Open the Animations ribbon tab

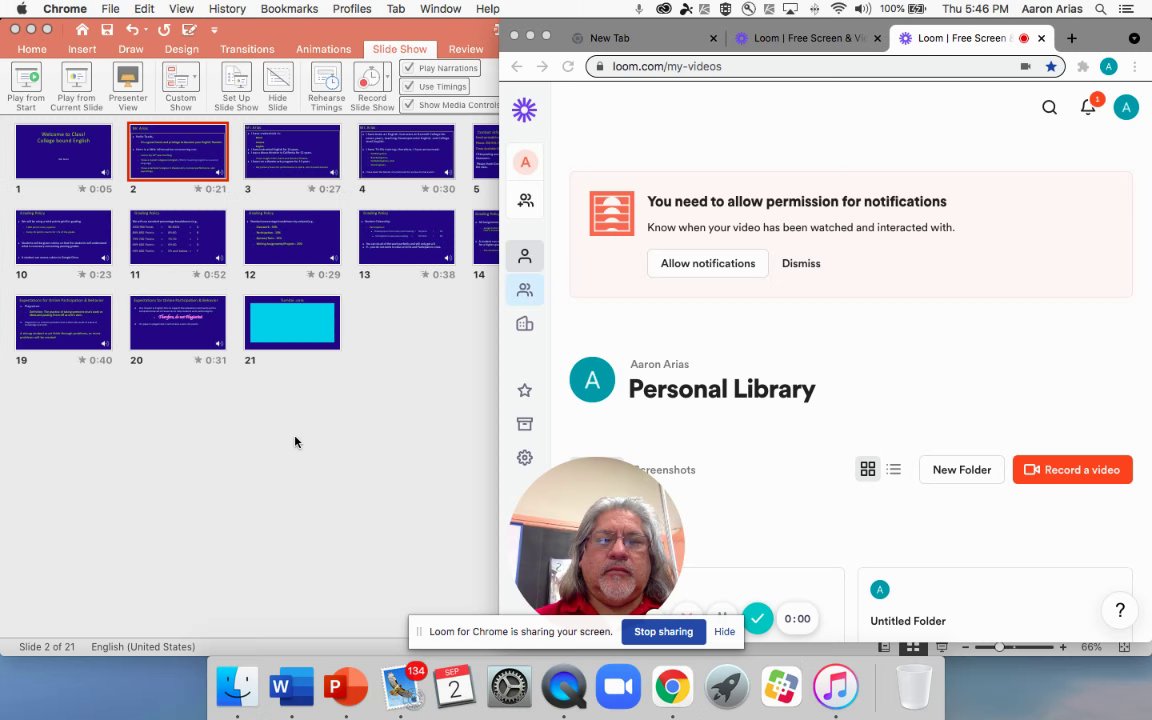(323, 49)
